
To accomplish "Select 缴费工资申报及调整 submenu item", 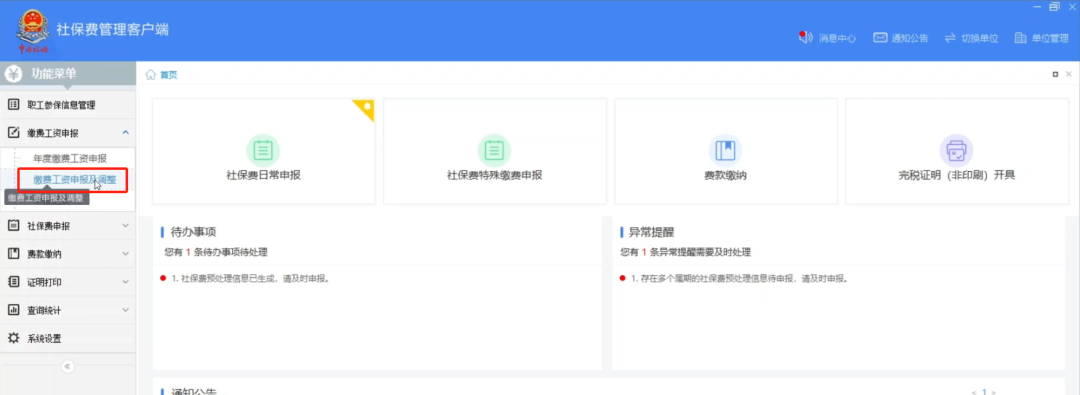I will click(74, 180).
